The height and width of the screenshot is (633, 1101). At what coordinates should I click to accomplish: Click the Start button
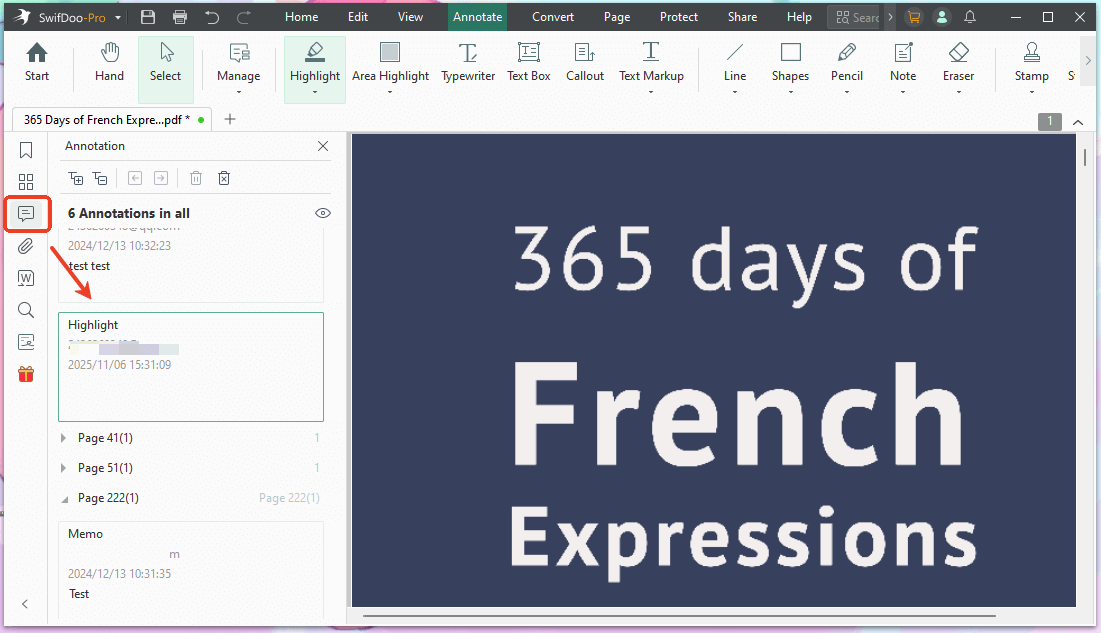coord(37,63)
